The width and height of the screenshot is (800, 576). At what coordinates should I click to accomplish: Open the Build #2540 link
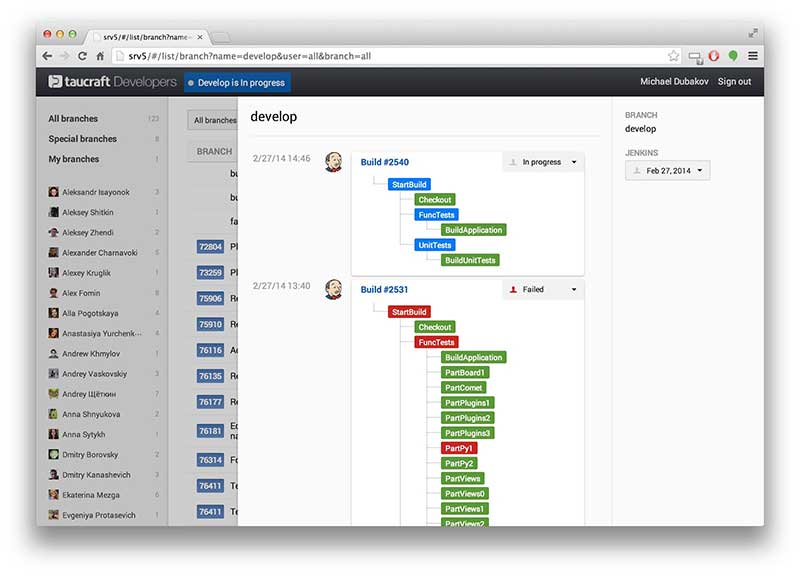coord(384,162)
